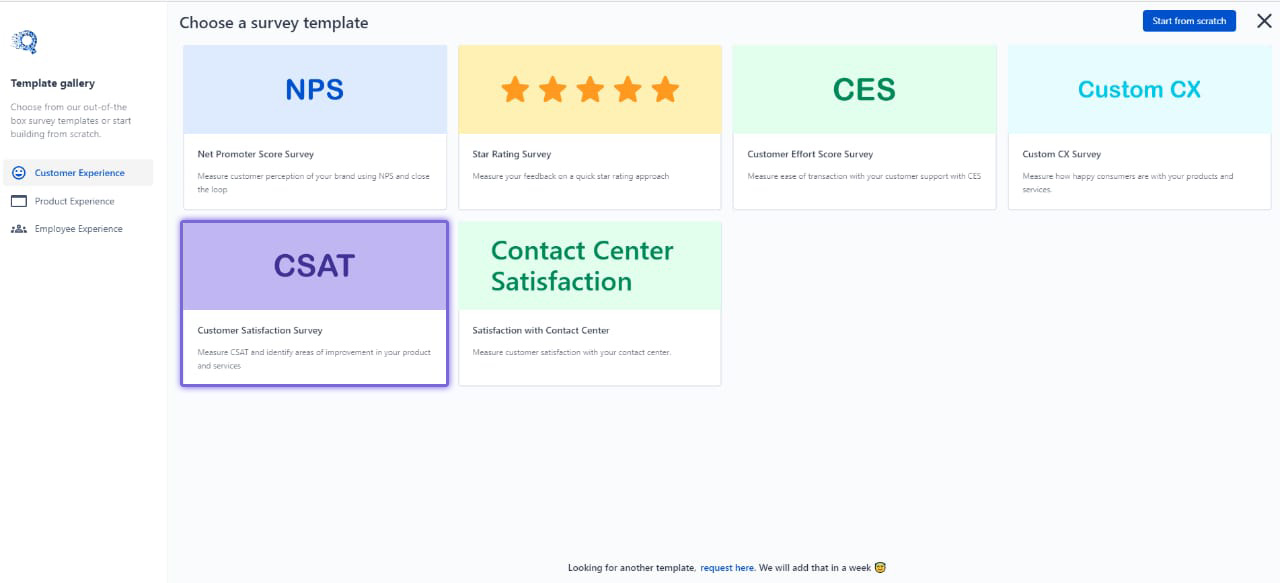Close the survey template chooser

click(1263, 20)
